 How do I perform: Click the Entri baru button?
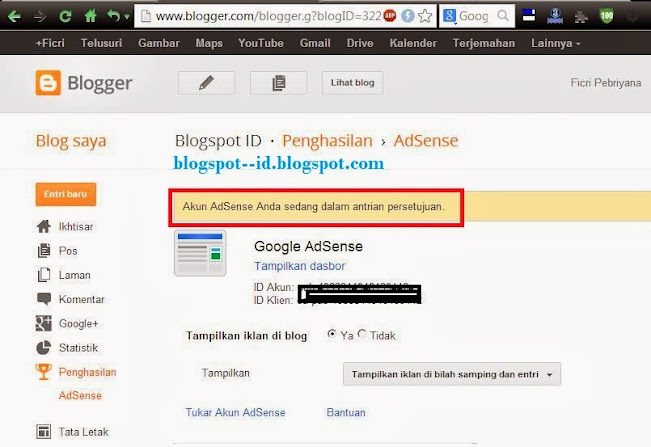tap(66, 194)
